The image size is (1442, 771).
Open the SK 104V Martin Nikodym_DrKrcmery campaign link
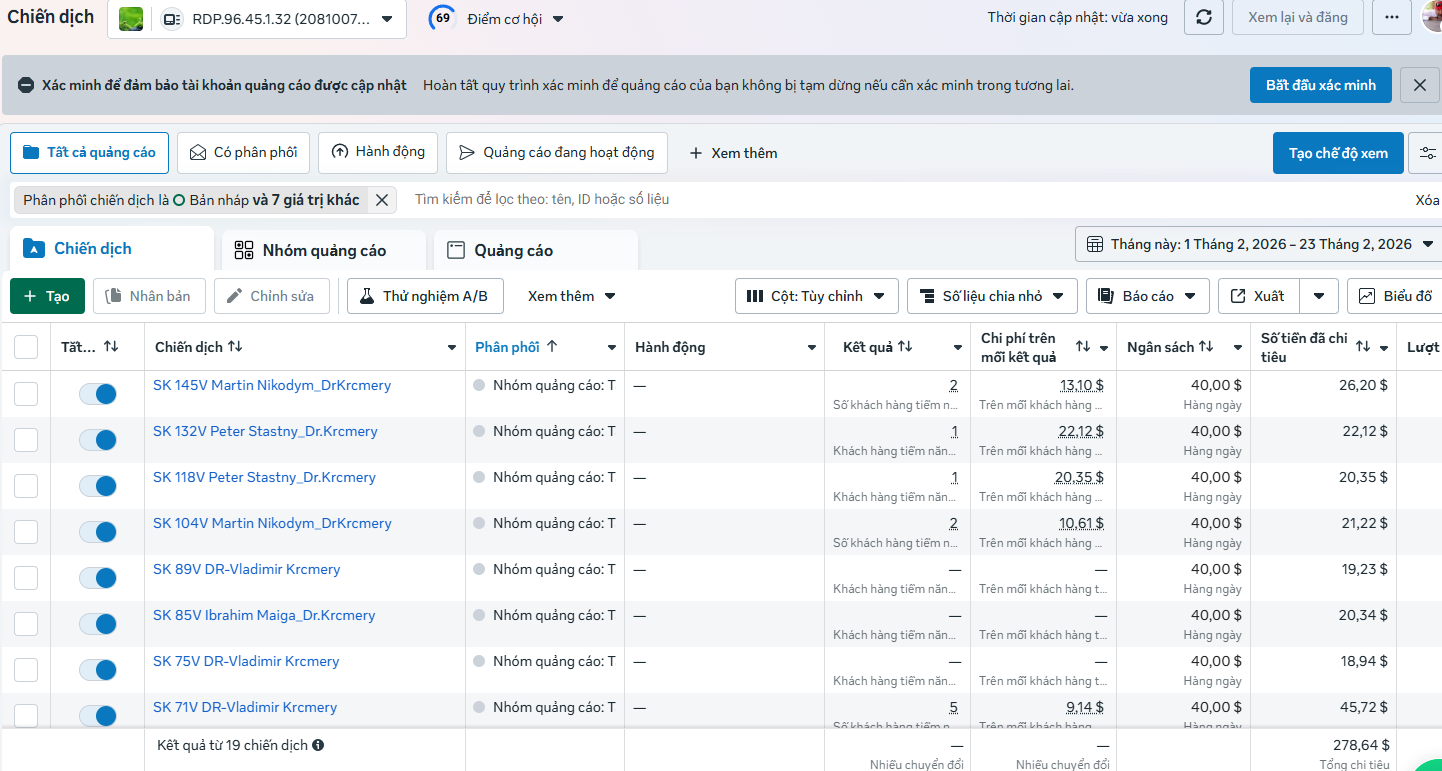pos(272,523)
